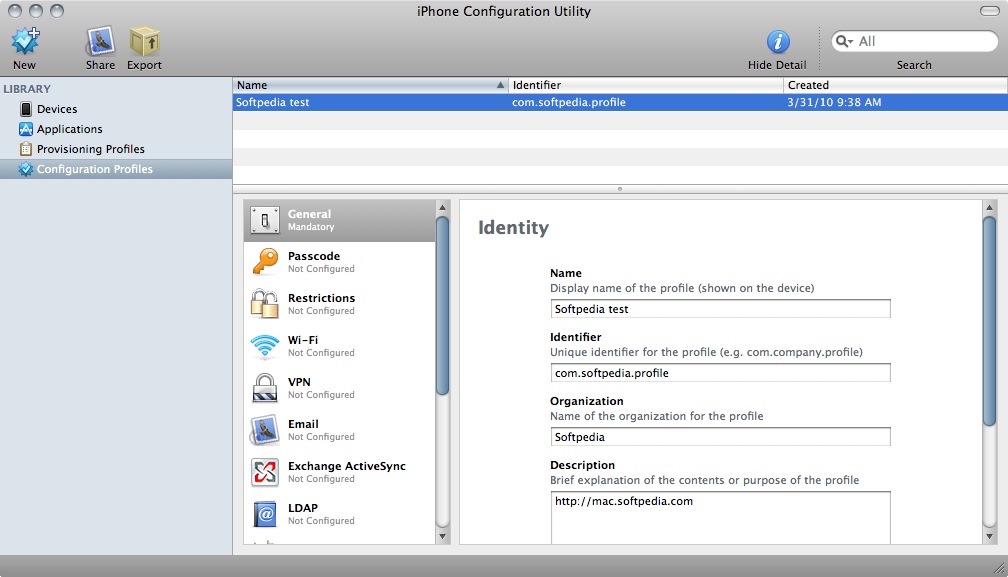Click the Hide Detail info icon
The image size is (1008, 577).
click(x=778, y=42)
